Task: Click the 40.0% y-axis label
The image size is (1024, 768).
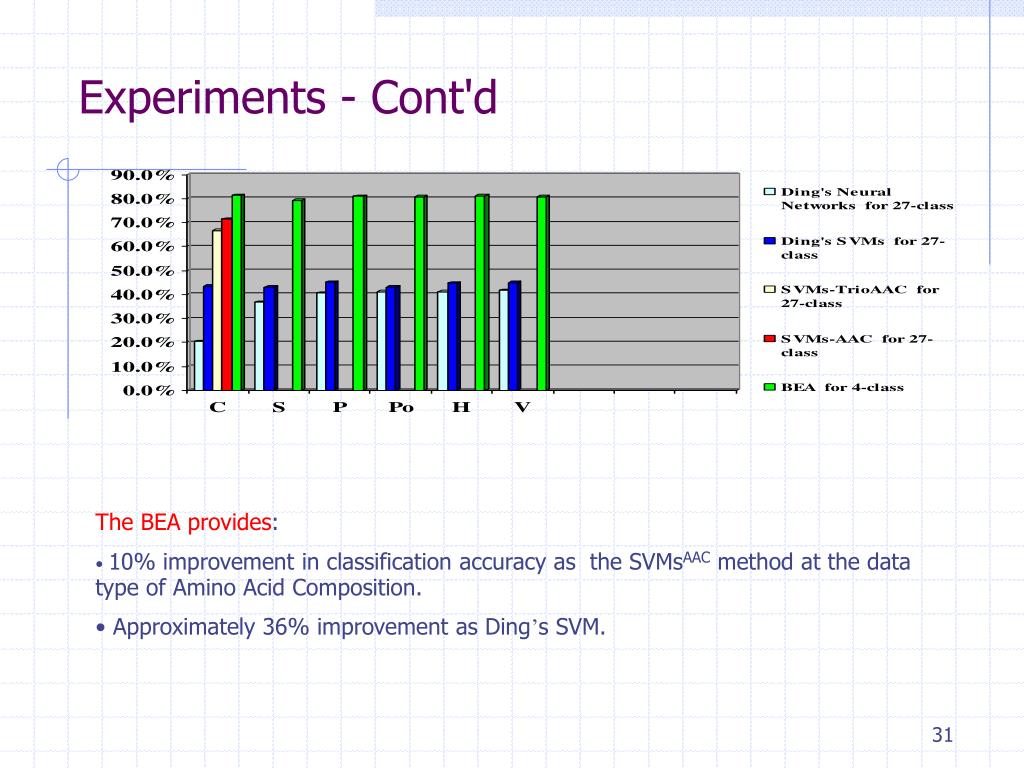Action: 142,295
